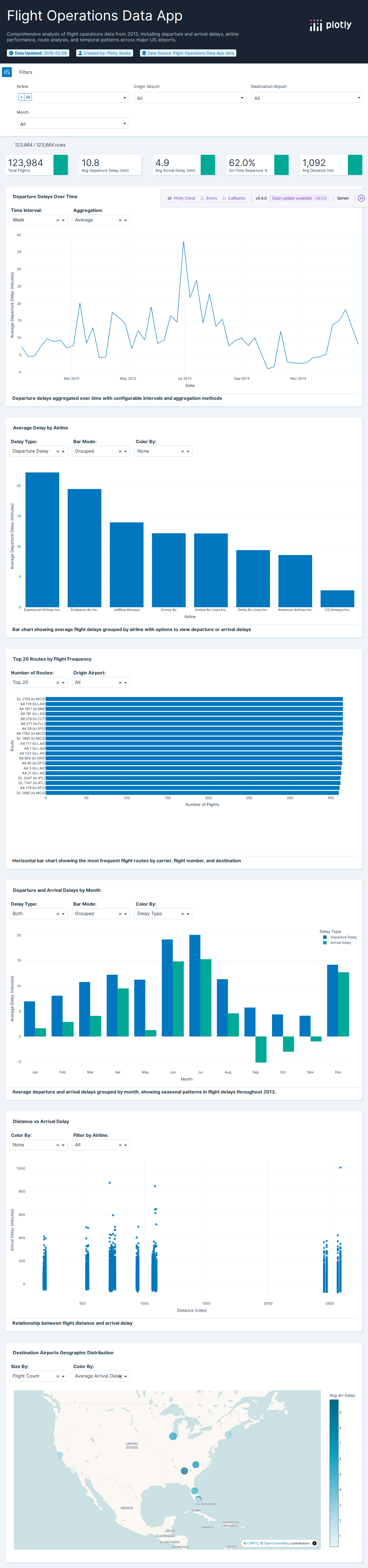
Task: Open the Month filter dropdown
Action: (x=73, y=124)
